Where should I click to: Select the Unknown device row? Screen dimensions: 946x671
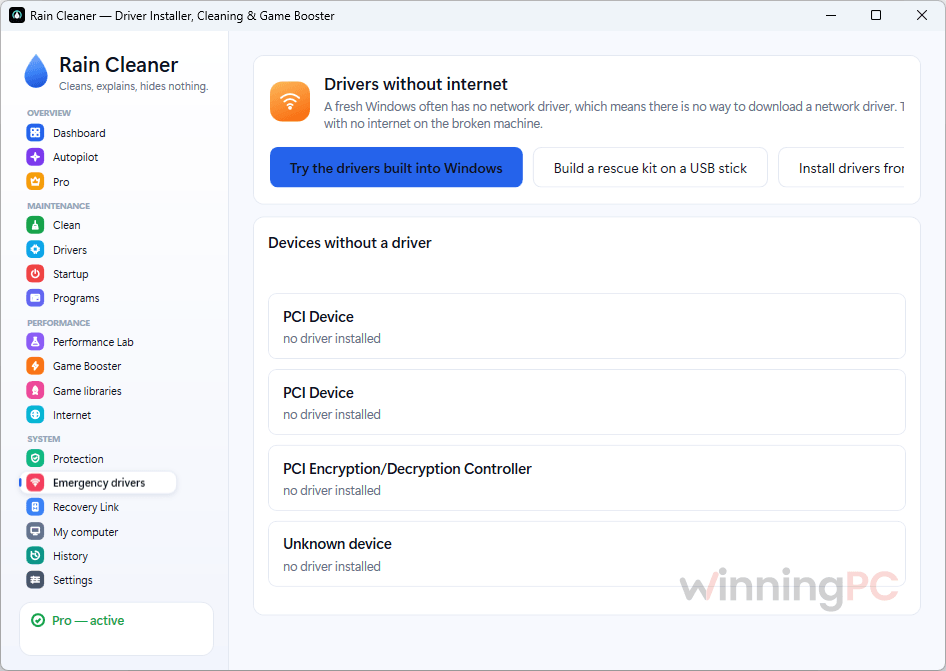(x=587, y=554)
